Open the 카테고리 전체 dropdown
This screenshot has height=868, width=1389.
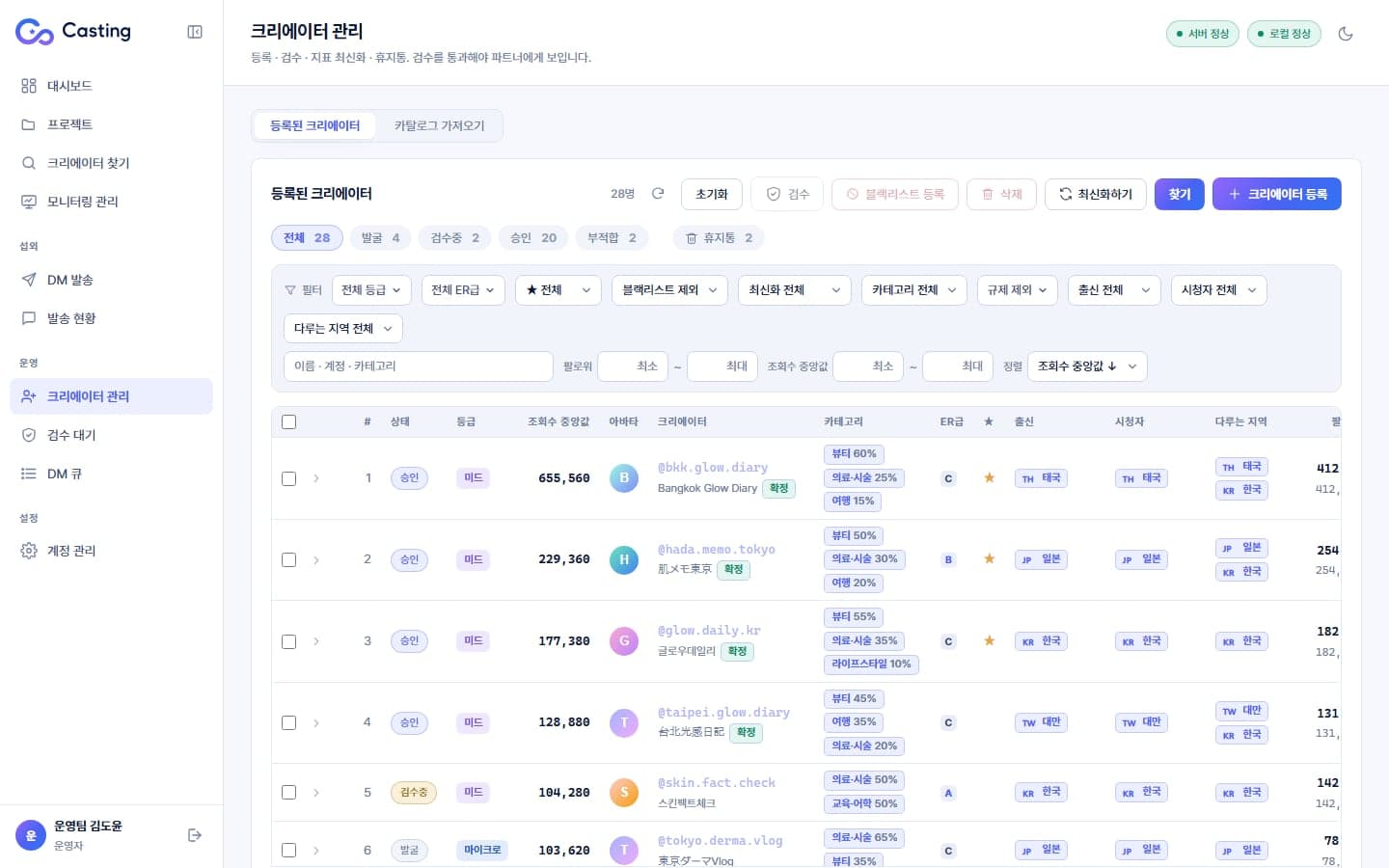[913, 290]
